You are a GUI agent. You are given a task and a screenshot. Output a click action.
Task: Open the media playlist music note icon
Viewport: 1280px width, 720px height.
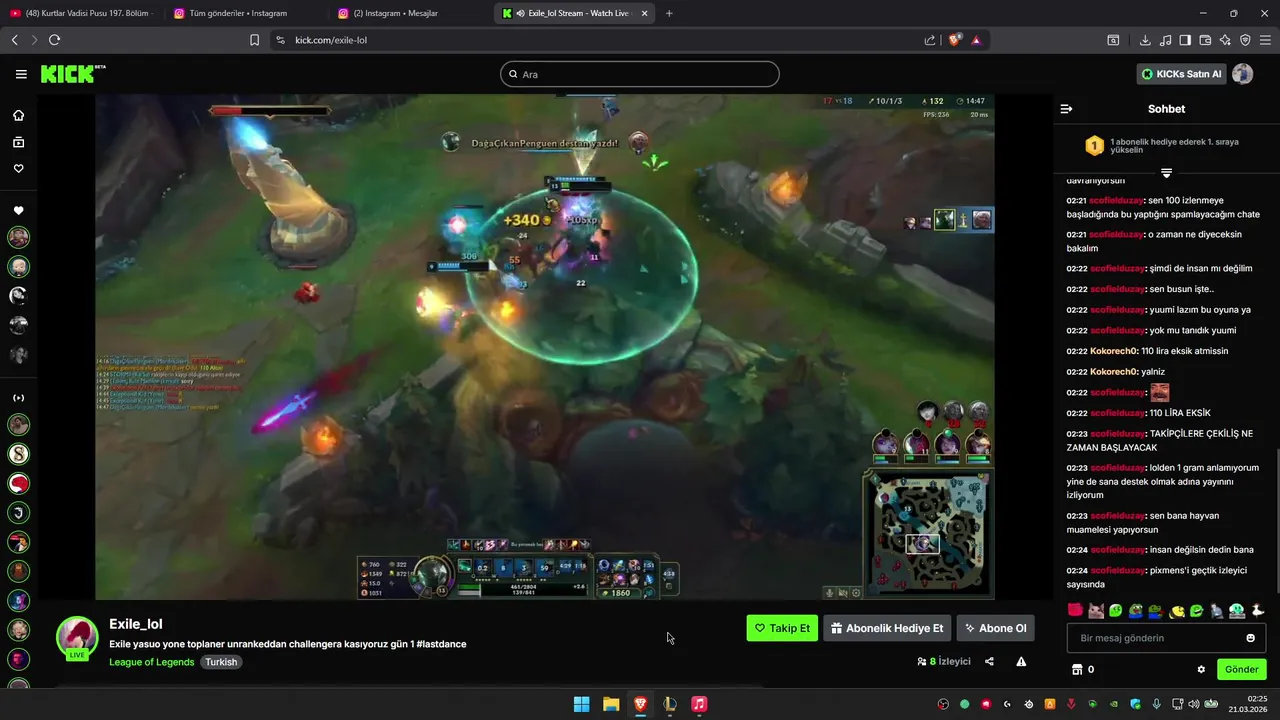(x=1165, y=40)
